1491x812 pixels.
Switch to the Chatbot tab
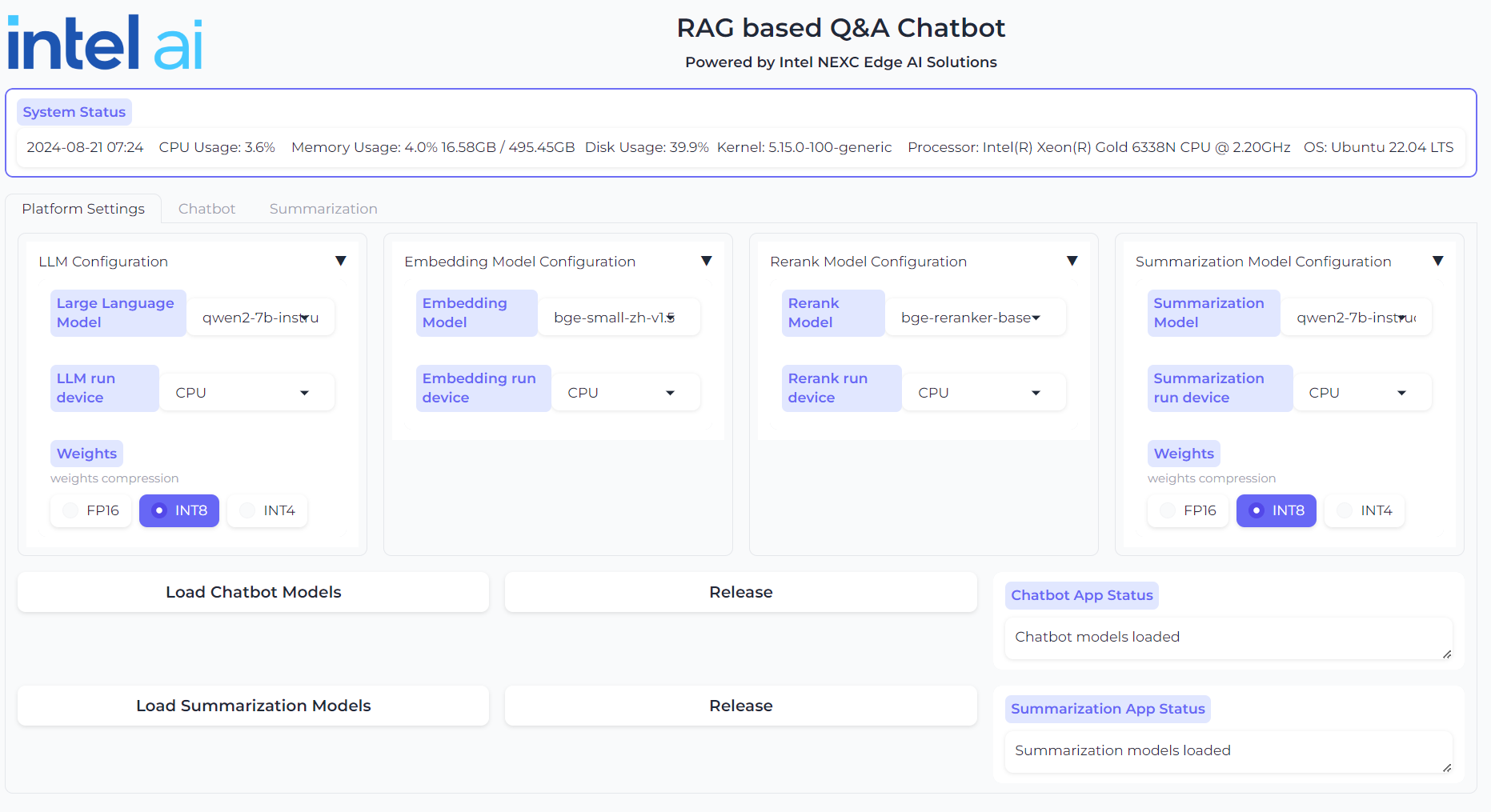pyautogui.click(x=206, y=209)
